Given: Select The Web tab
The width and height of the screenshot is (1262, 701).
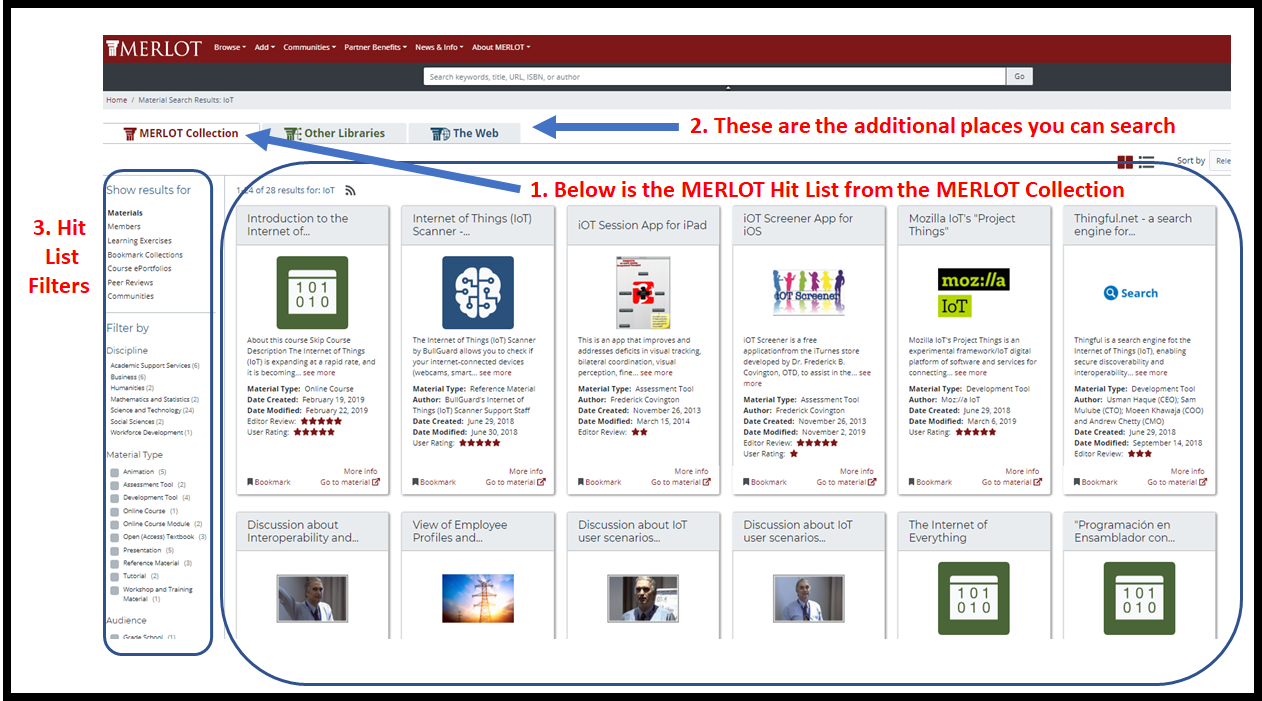Looking at the screenshot, I should pos(464,133).
